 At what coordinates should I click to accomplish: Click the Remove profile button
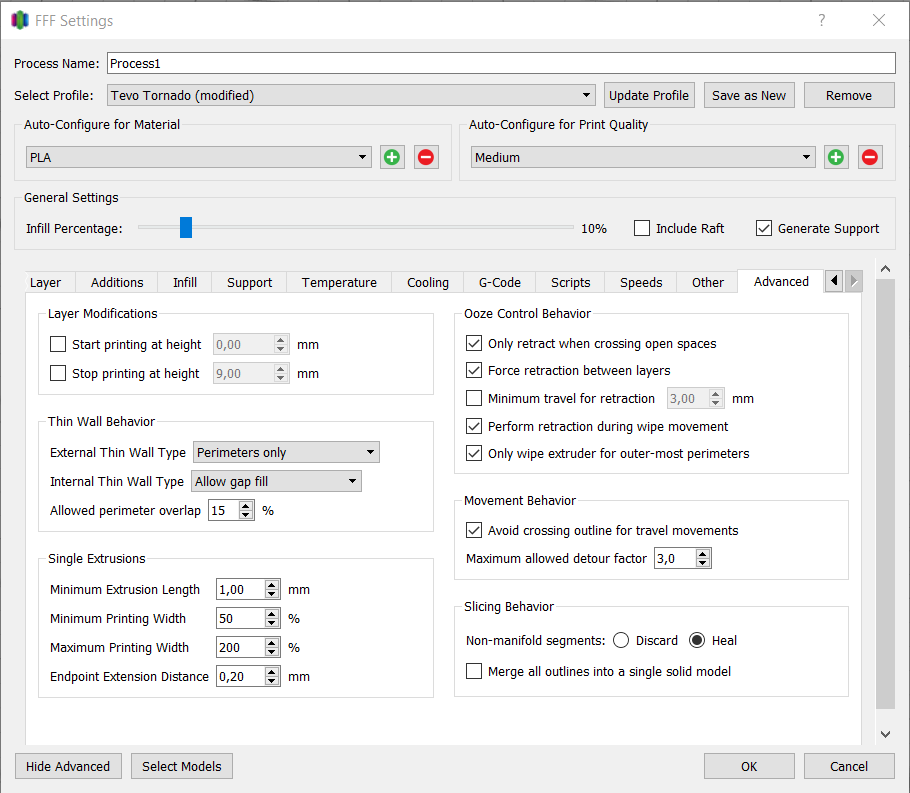tap(848, 95)
